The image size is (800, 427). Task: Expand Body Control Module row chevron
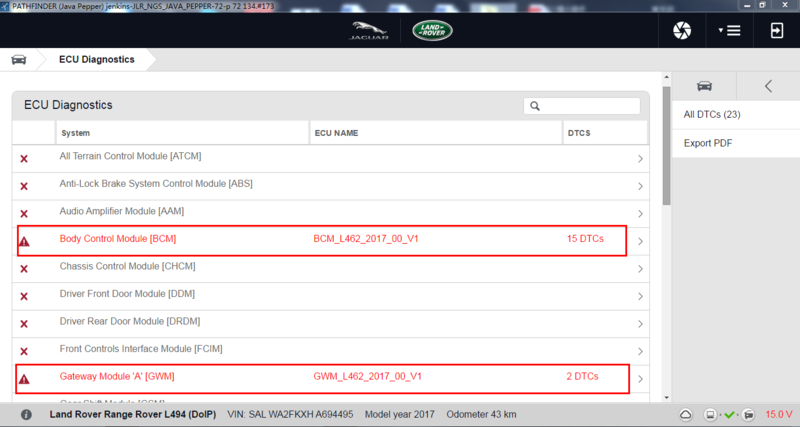pyautogui.click(x=640, y=242)
